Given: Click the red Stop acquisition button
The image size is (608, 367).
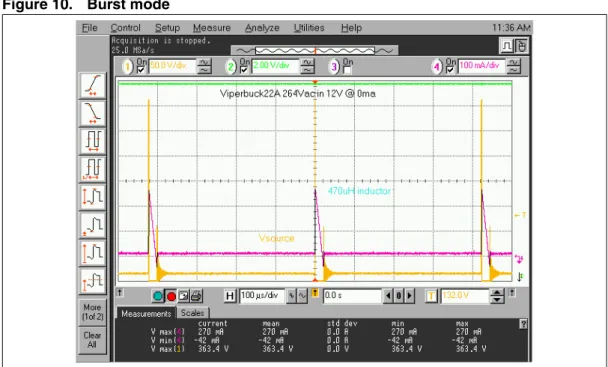Looking at the screenshot, I should tap(171, 296).
